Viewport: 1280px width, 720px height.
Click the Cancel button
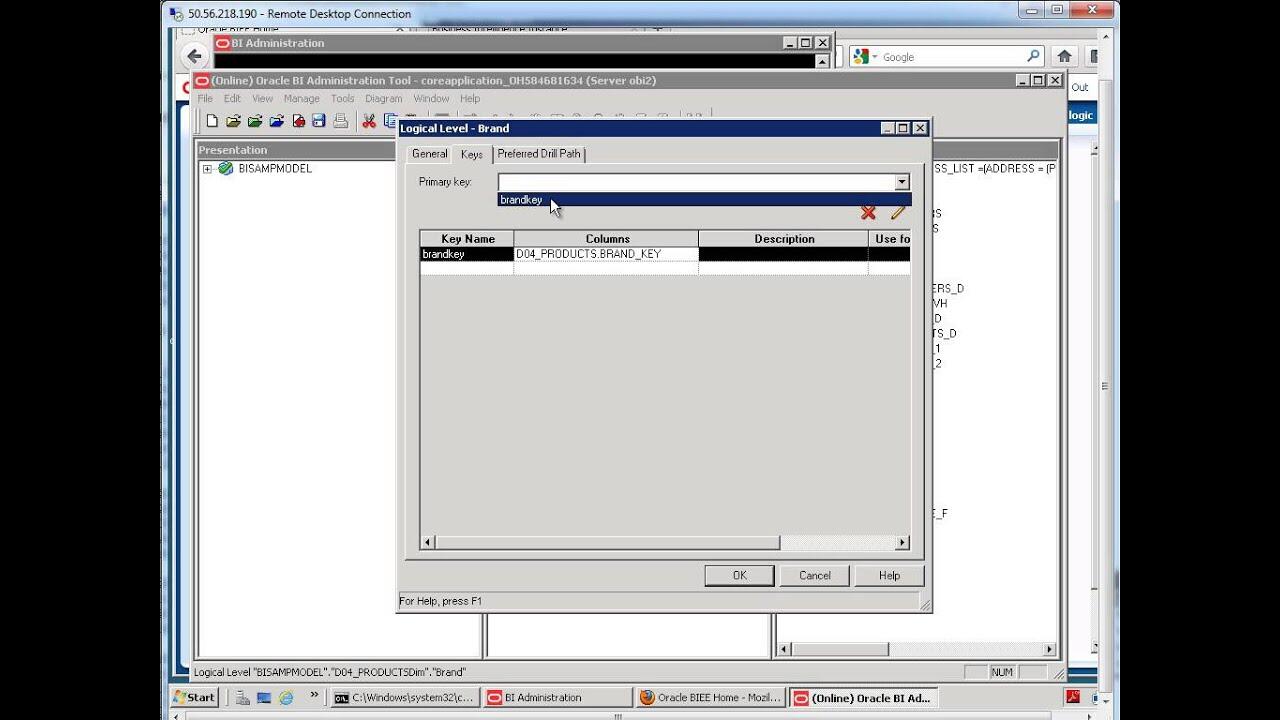(x=815, y=575)
